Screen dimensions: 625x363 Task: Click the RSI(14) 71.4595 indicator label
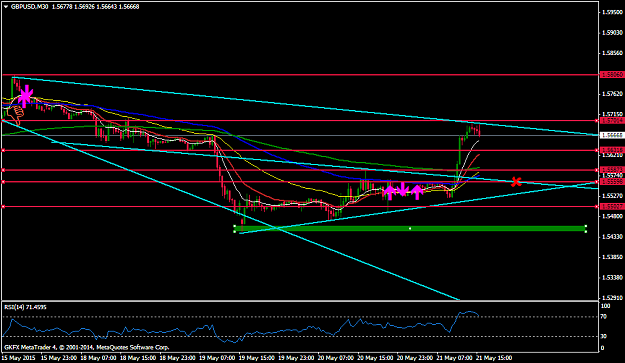pos(25,307)
